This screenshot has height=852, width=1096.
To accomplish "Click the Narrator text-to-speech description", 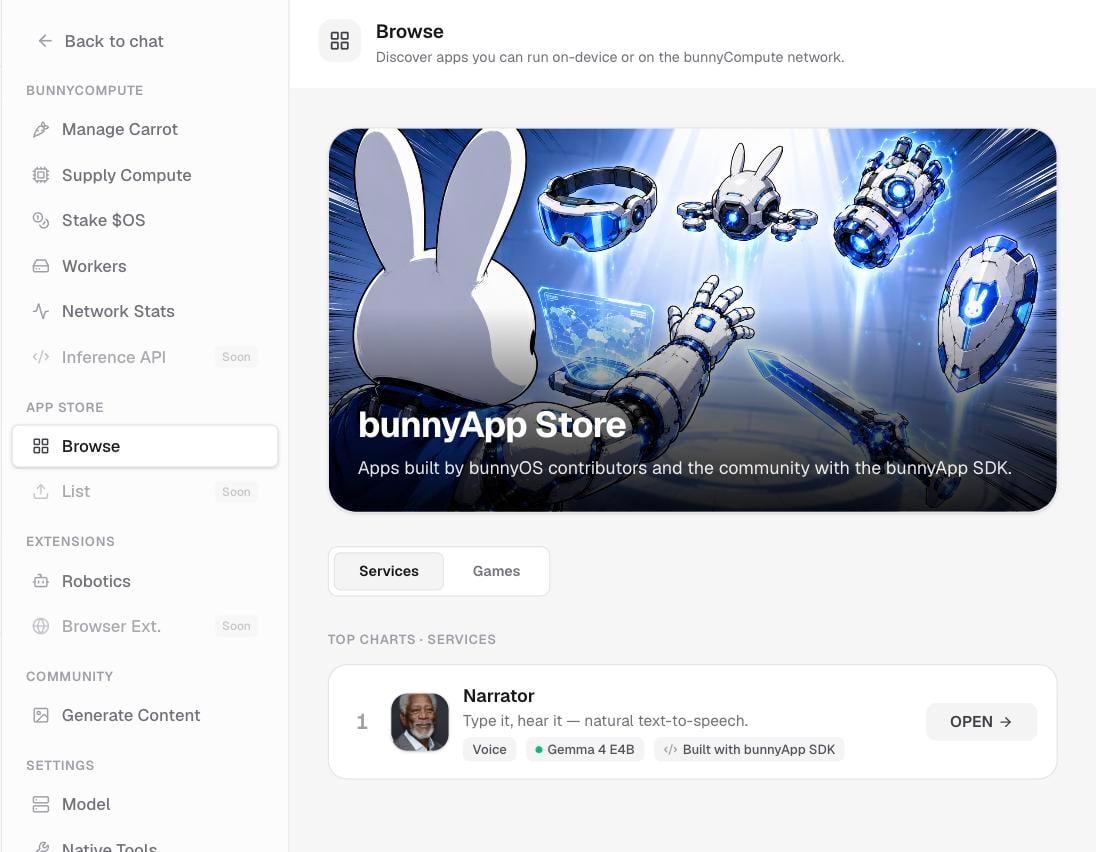I will [605, 721].
